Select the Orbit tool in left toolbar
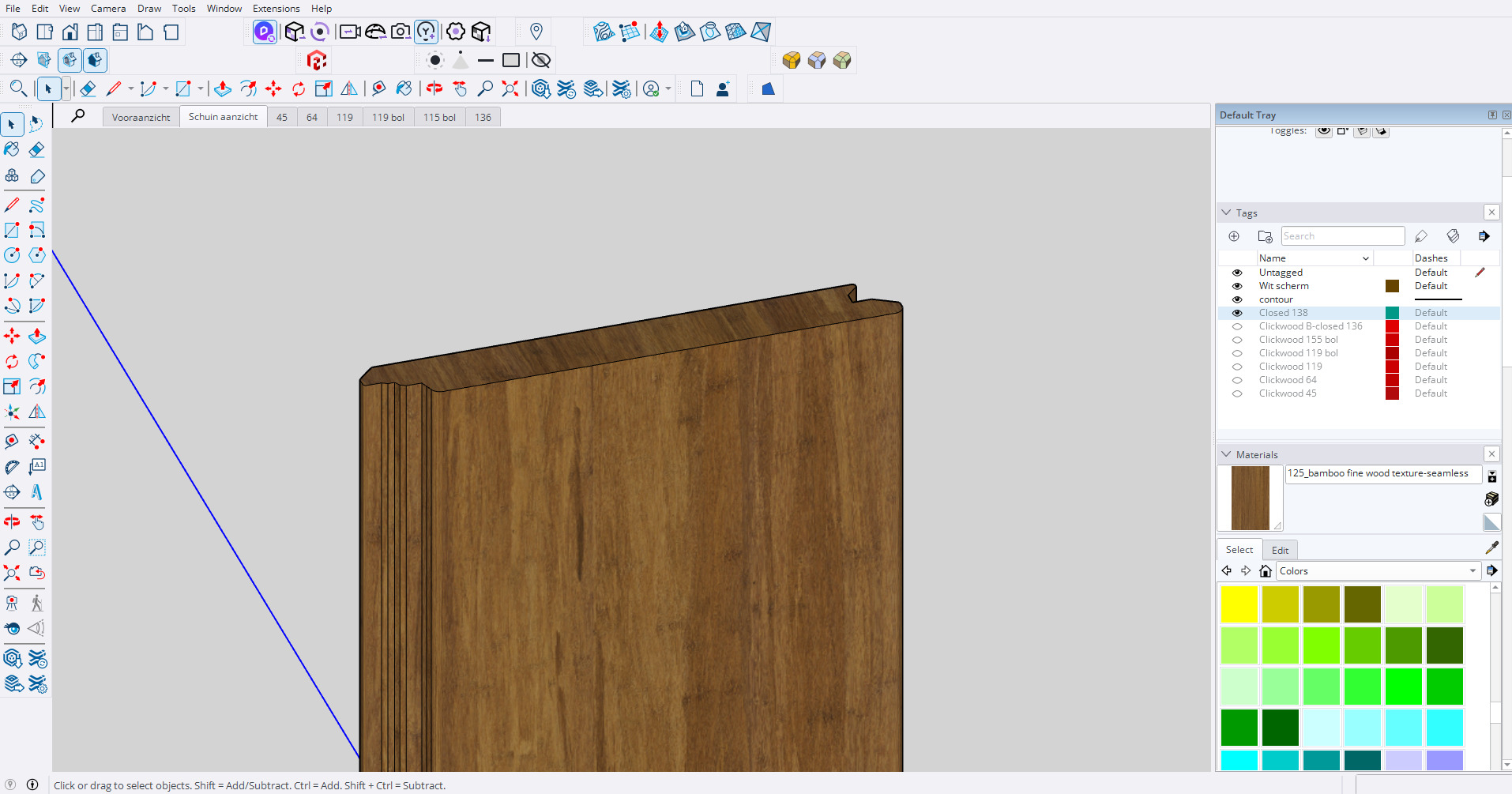The image size is (1512, 794). pyautogui.click(x=12, y=521)
